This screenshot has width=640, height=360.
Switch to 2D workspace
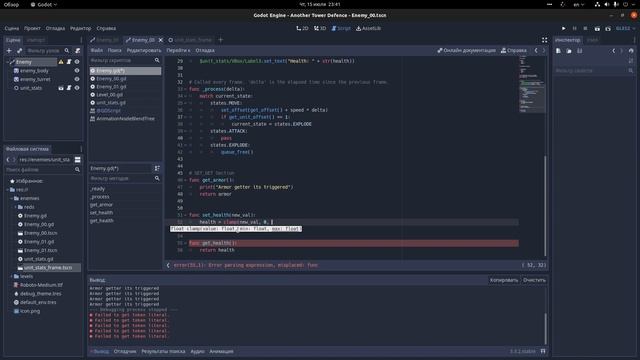(302, 29)
